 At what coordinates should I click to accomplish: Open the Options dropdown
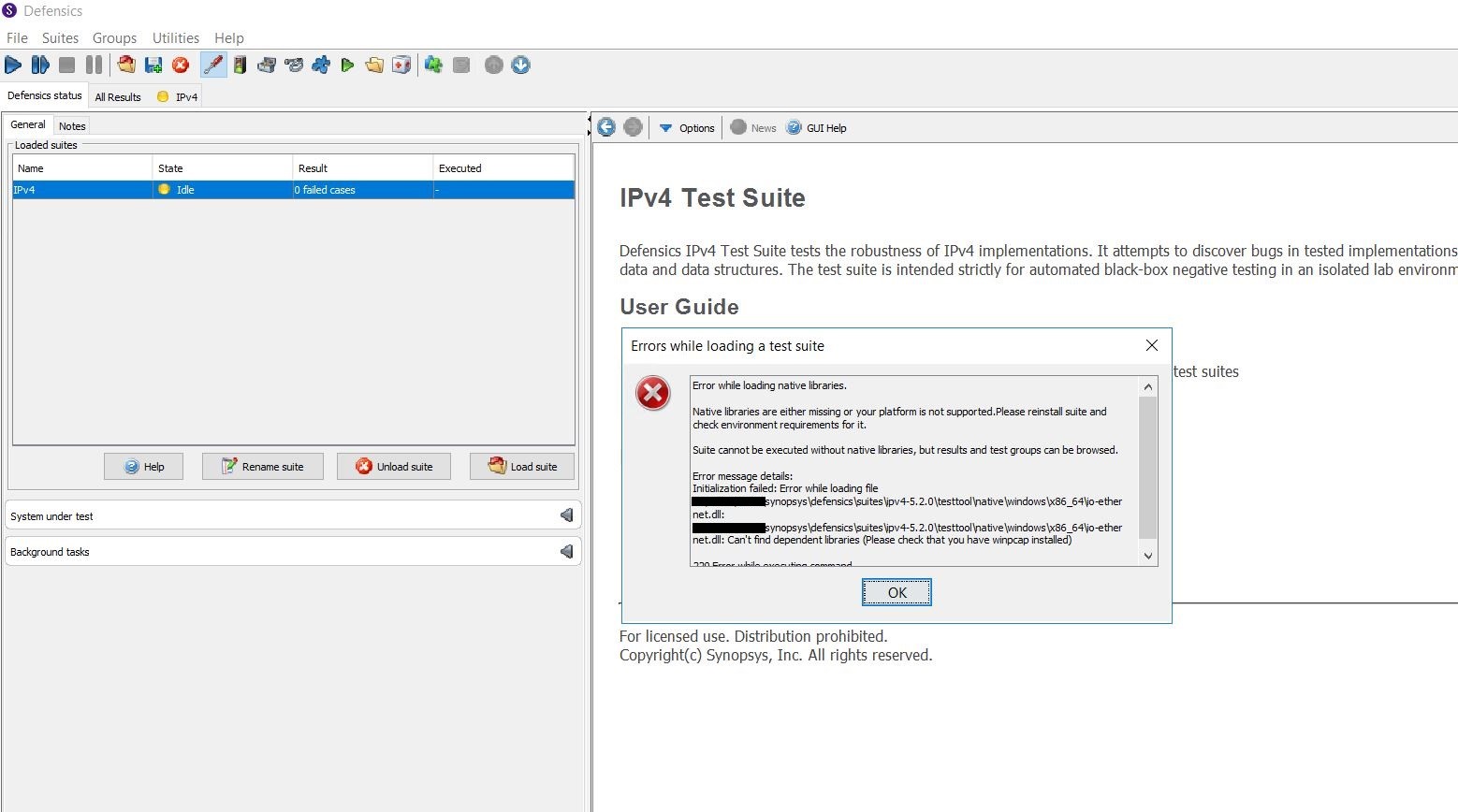pos(687,128)
